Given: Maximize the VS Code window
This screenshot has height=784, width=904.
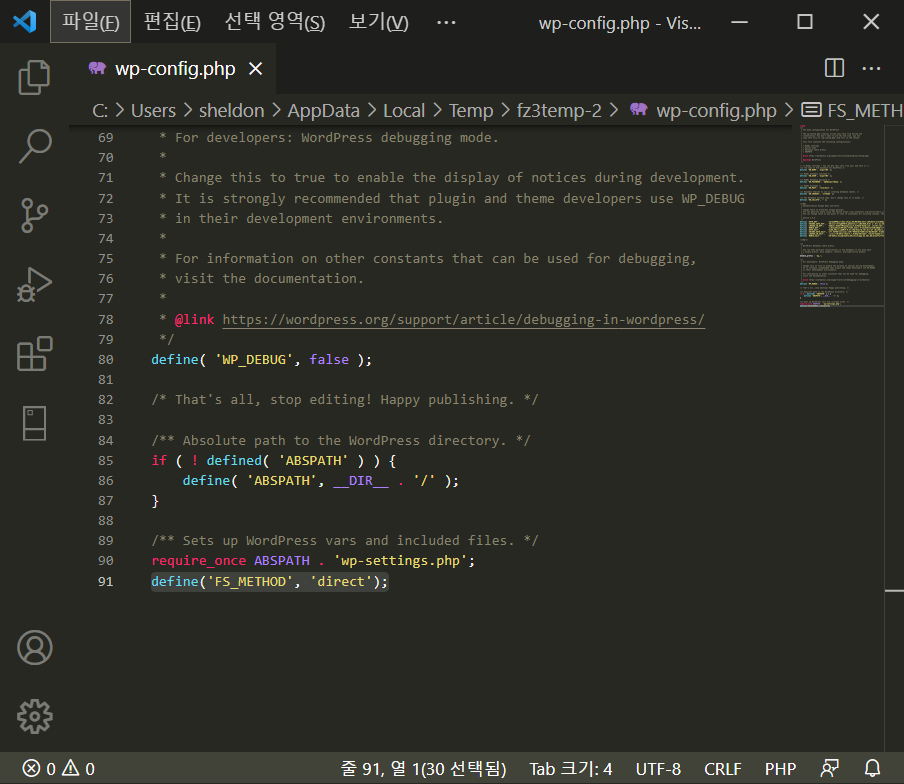Looking at the screenshot, I should pyautogui.click(x=805, y=22).
